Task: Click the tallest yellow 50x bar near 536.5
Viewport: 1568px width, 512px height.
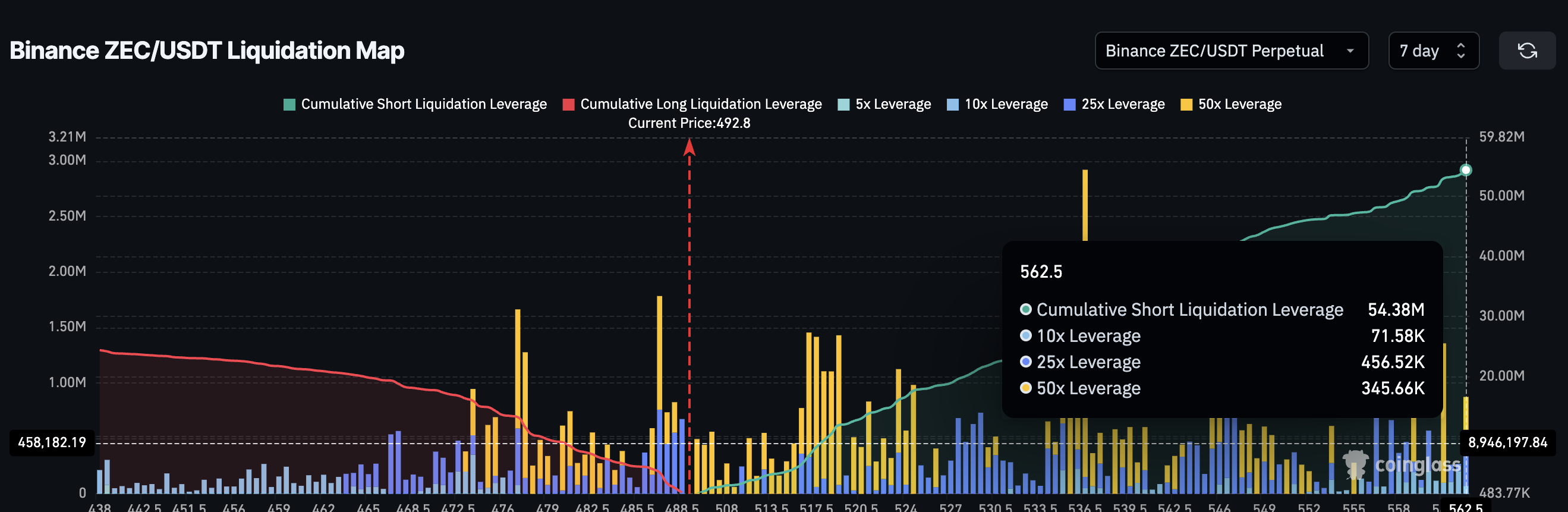Action: tap(1085, 205)
